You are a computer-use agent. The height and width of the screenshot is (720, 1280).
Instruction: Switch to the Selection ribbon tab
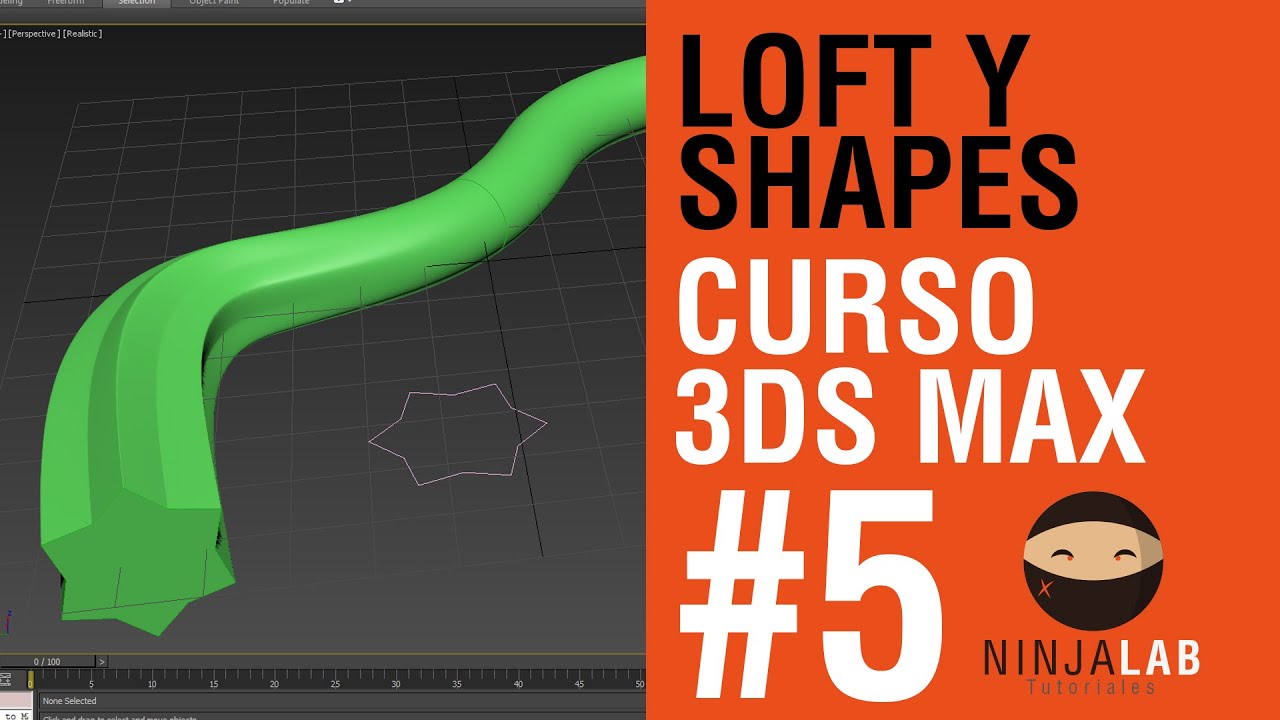pyautogui.click(x=137, y=3)
